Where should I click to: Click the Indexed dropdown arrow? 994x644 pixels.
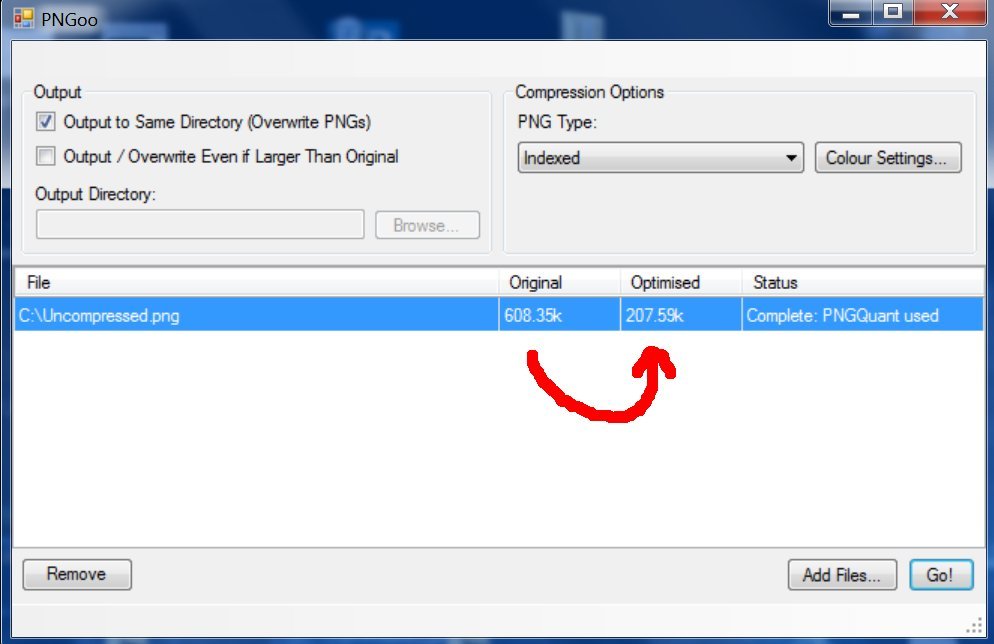click(791, 158)
